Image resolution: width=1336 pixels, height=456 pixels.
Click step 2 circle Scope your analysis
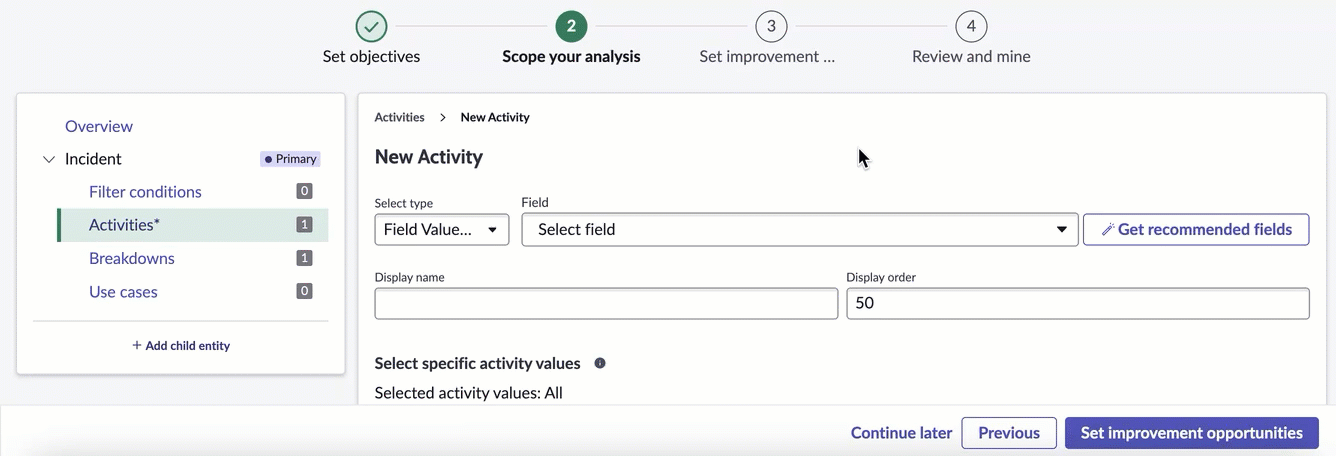[x=571, y=26]
